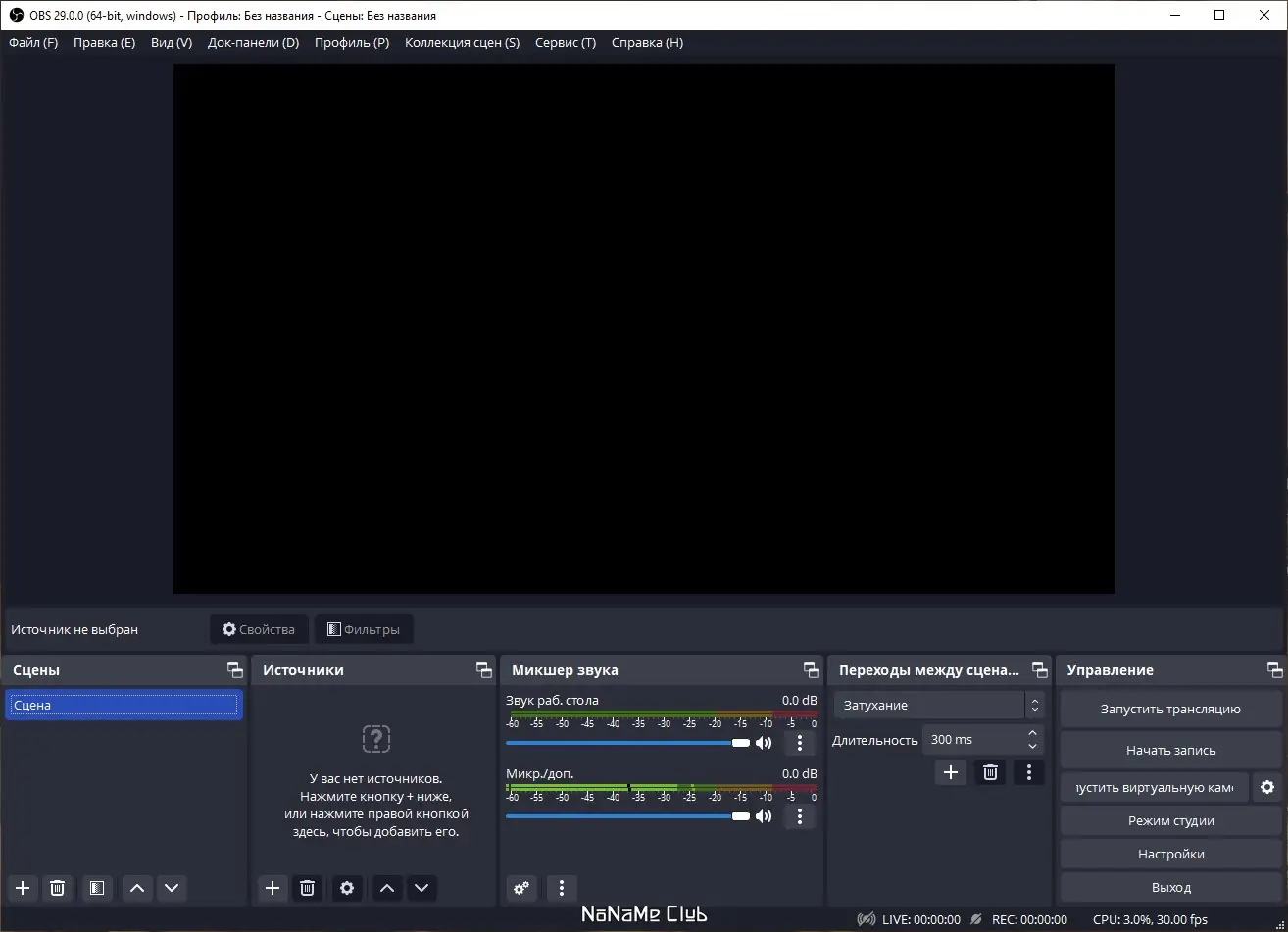Move scene down arrow in Сцены panel
The image size is (1288, 932).
[172, 888]
